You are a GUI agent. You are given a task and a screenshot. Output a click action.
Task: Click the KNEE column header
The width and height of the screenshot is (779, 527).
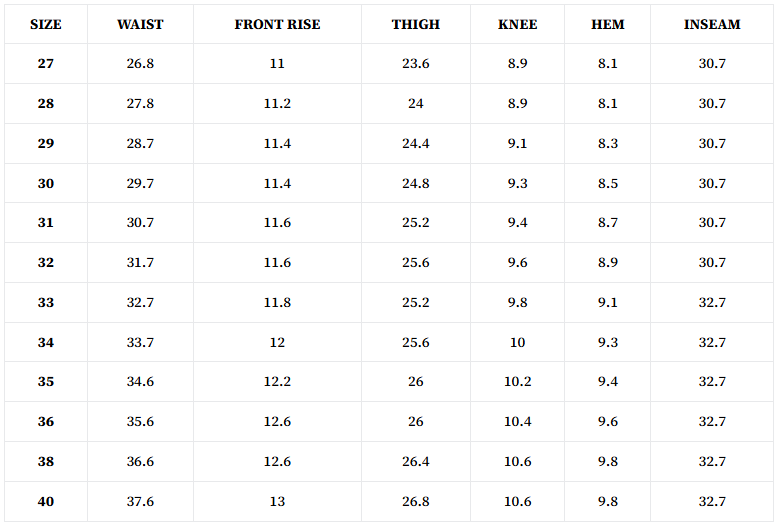pyautogui.click(x=517, y=24)
